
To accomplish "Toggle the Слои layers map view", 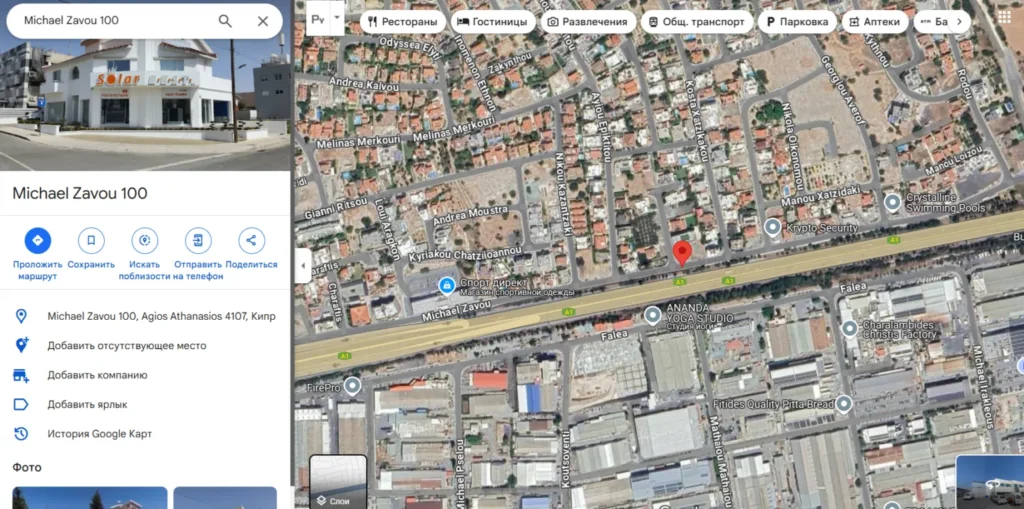I will pos(338,482).
